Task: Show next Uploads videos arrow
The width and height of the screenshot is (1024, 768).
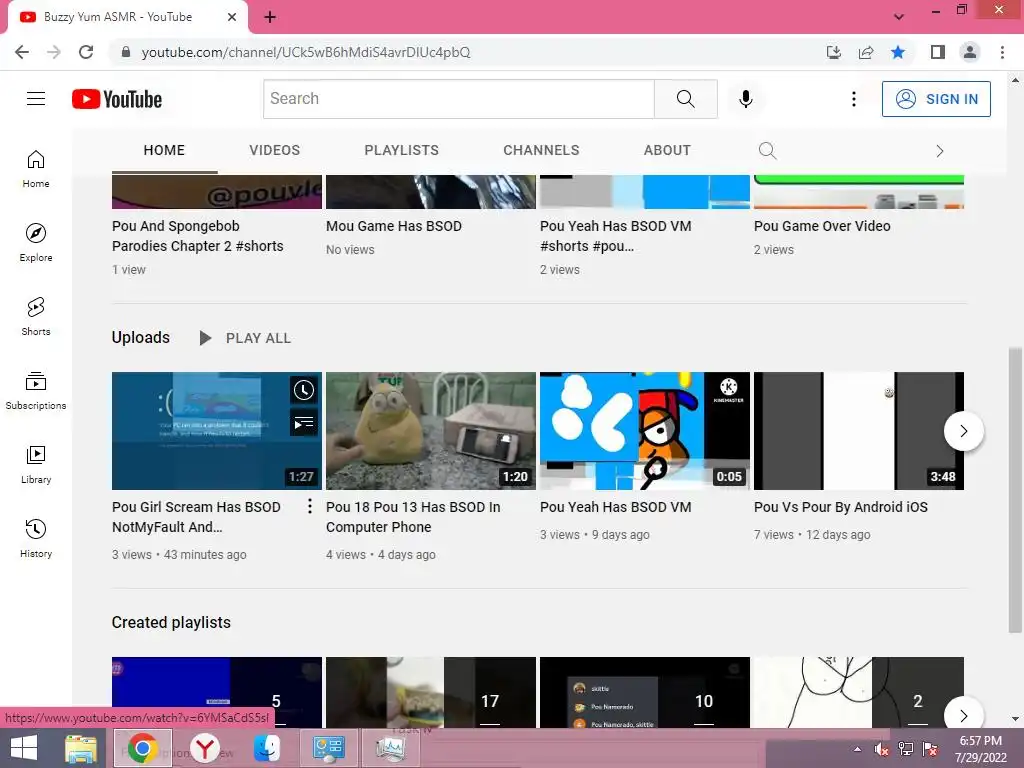Action: click(x=963, y=431)
